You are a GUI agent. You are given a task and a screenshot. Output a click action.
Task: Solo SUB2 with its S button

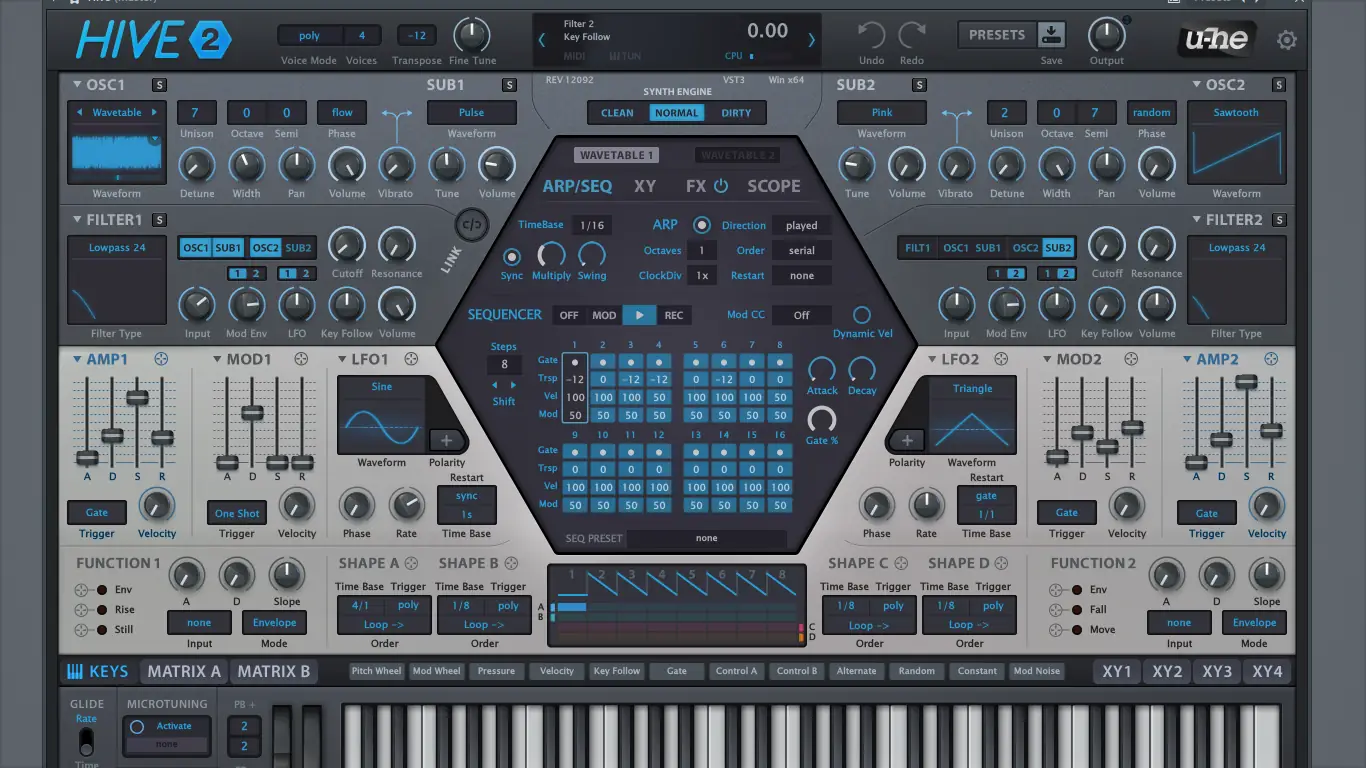click(919, 85)
